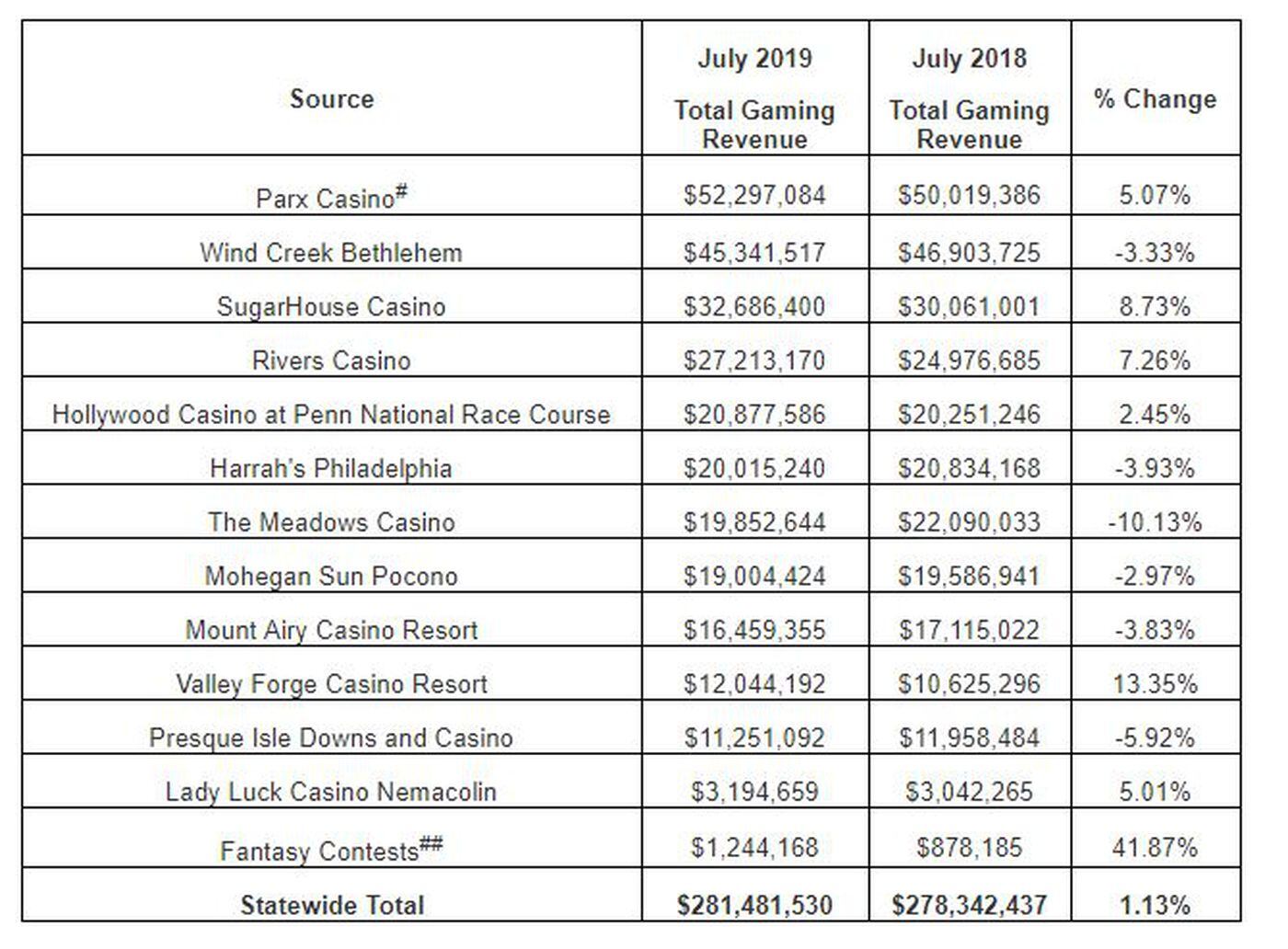Click The Meadows Casino -10.13% change

pos(1155,522)
